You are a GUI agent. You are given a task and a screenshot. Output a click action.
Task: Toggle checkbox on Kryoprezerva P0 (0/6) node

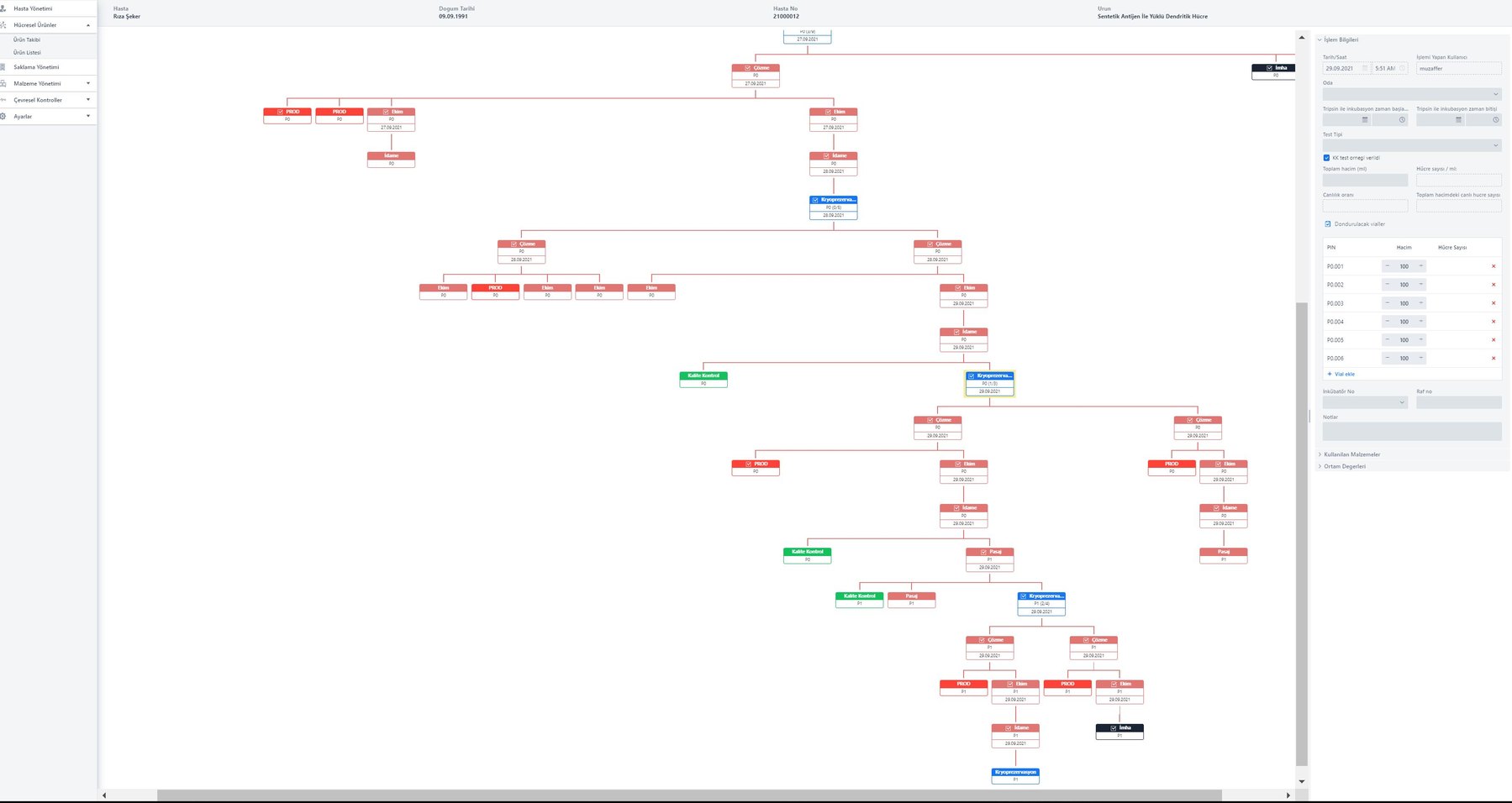[815, 200]
